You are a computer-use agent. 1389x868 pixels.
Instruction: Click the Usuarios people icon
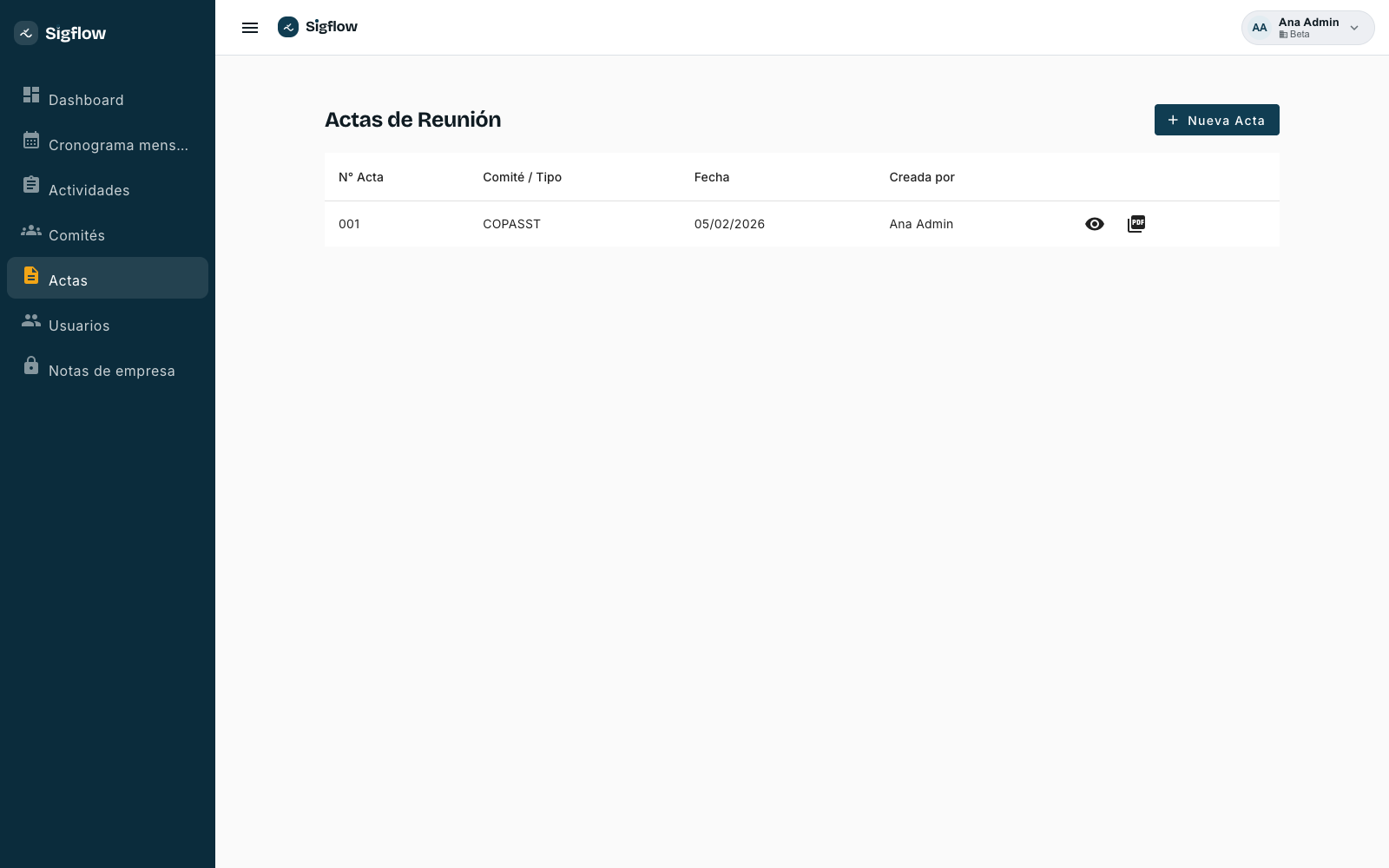click(x=31, y=320)
